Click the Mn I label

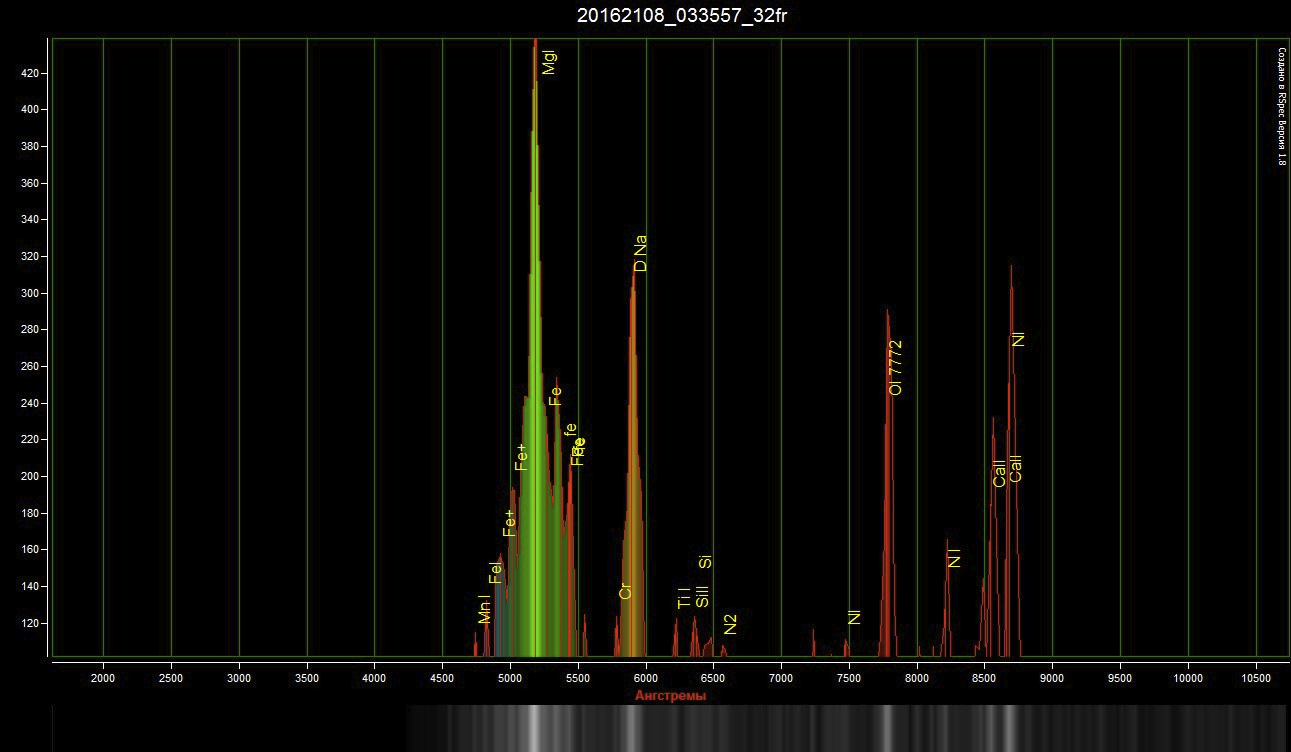[x=485, y=609]
